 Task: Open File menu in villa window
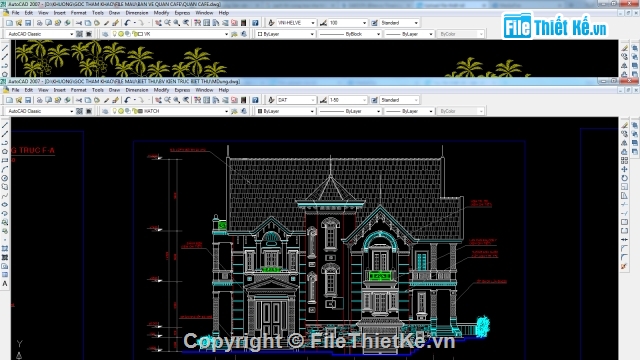pos(16,90)
